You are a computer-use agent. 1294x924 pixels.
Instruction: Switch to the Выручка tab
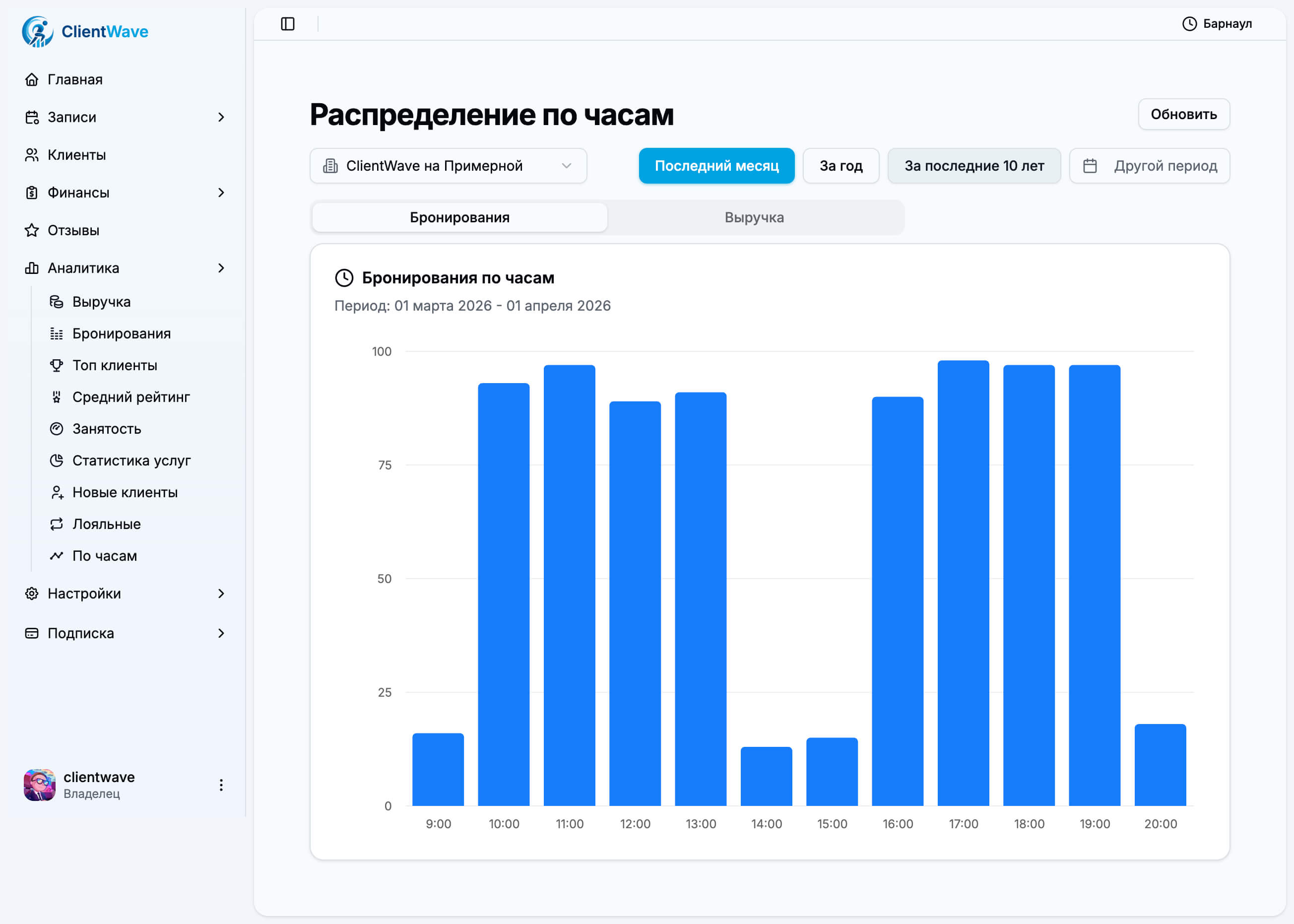754,217
